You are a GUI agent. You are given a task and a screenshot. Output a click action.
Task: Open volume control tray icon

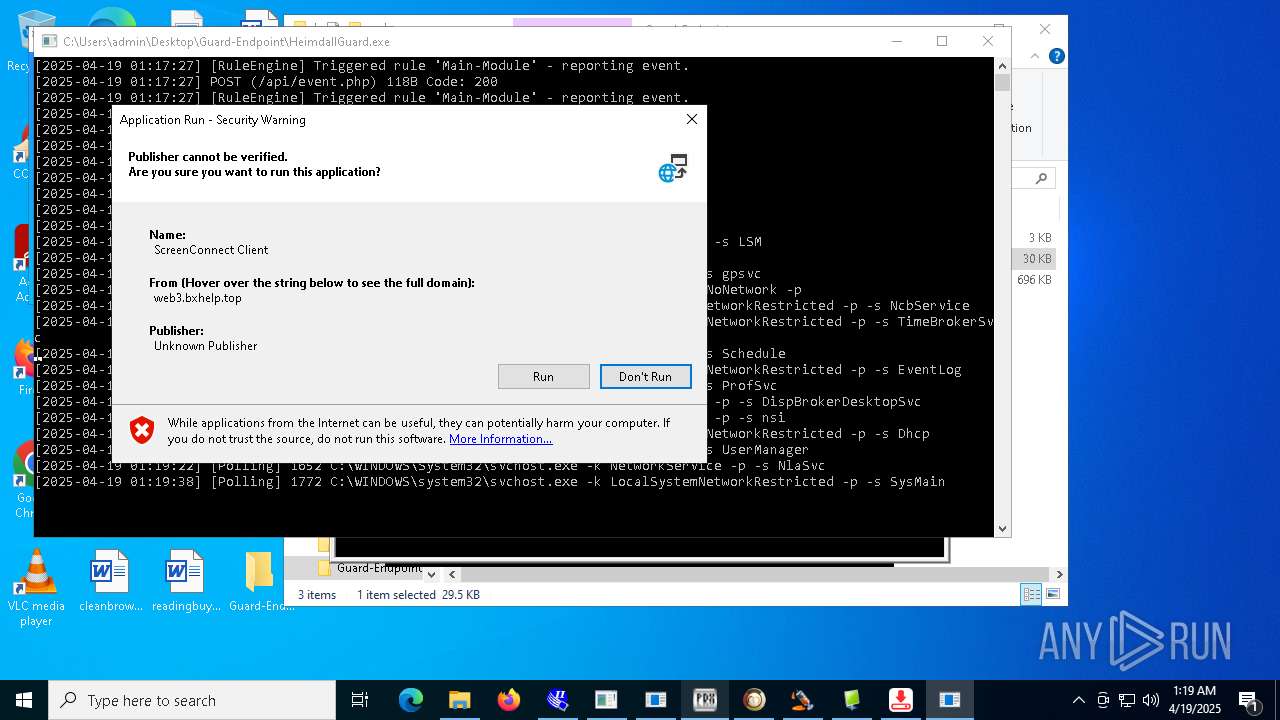[1151, 700]
